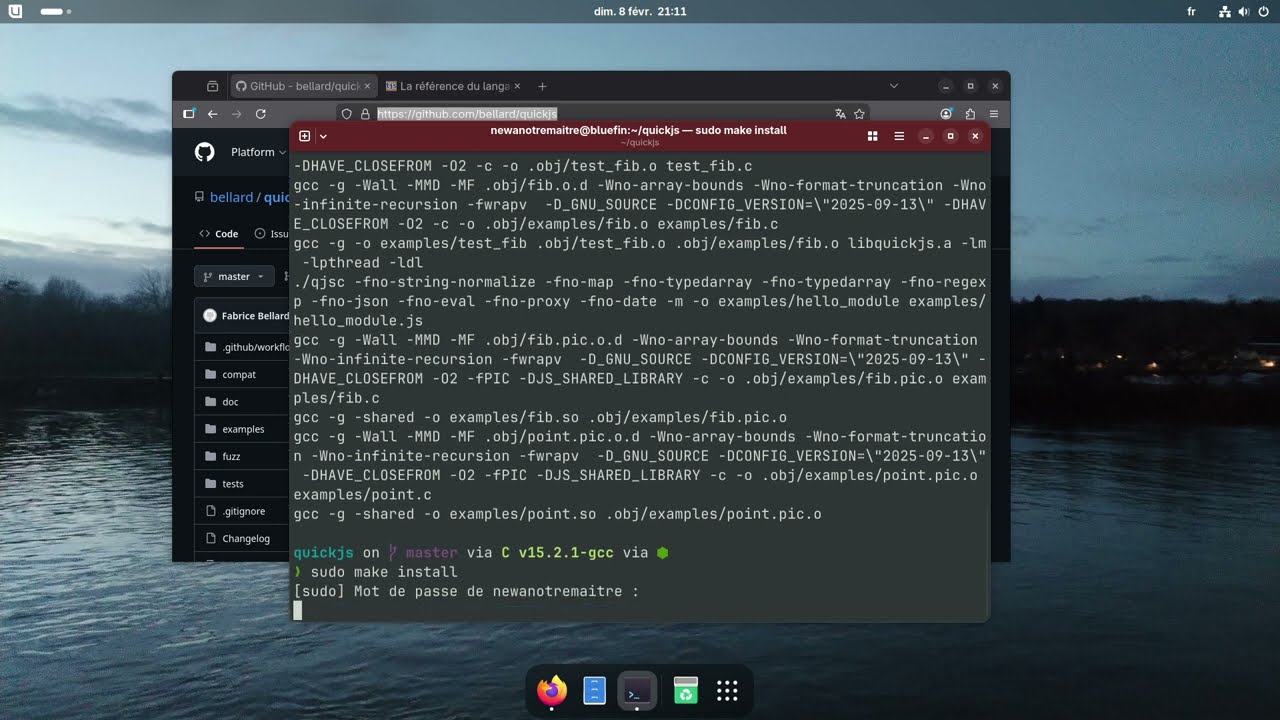Open the .gitignore file
Viewport: 1280px width, 720px height.
click(x=244, y=511)
